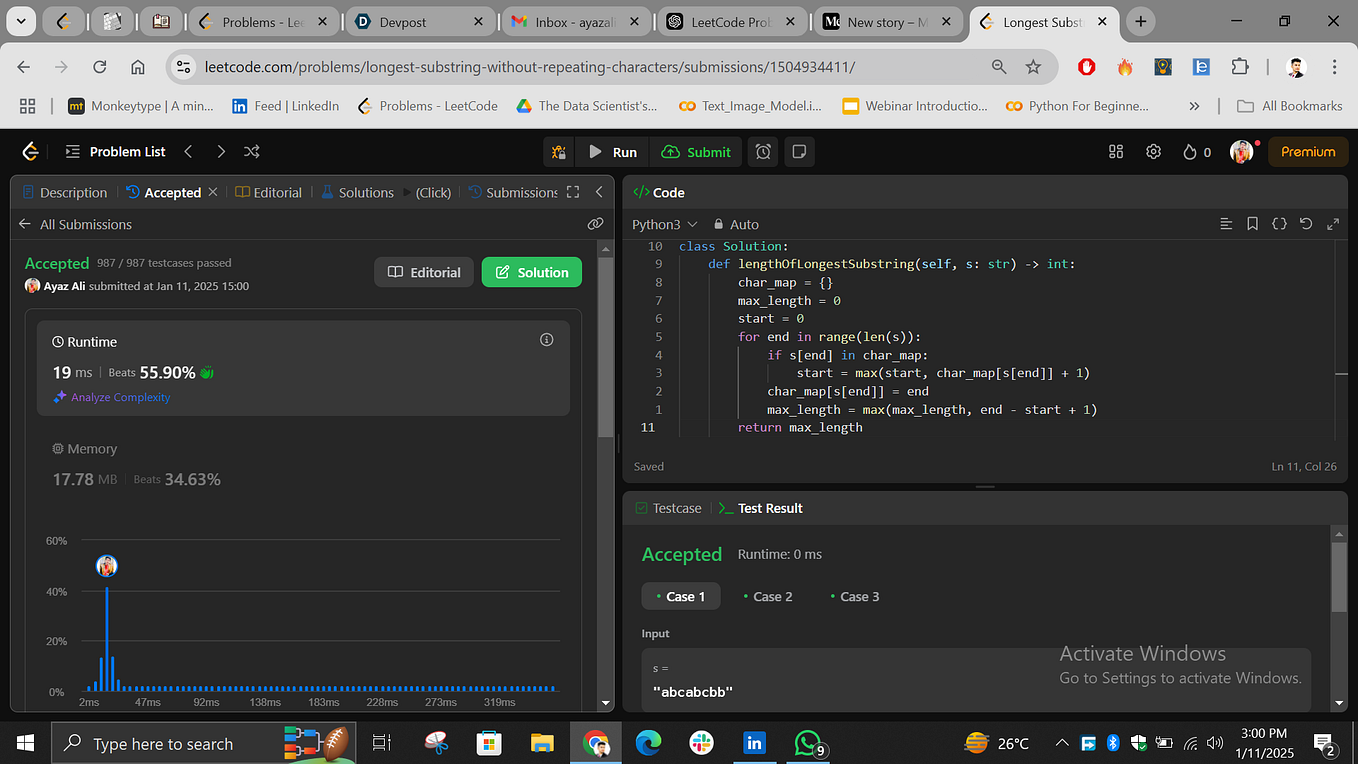Open the Submissions tab
The height and width of the screenshot is (764, 1358).
(x=518, y=192)
